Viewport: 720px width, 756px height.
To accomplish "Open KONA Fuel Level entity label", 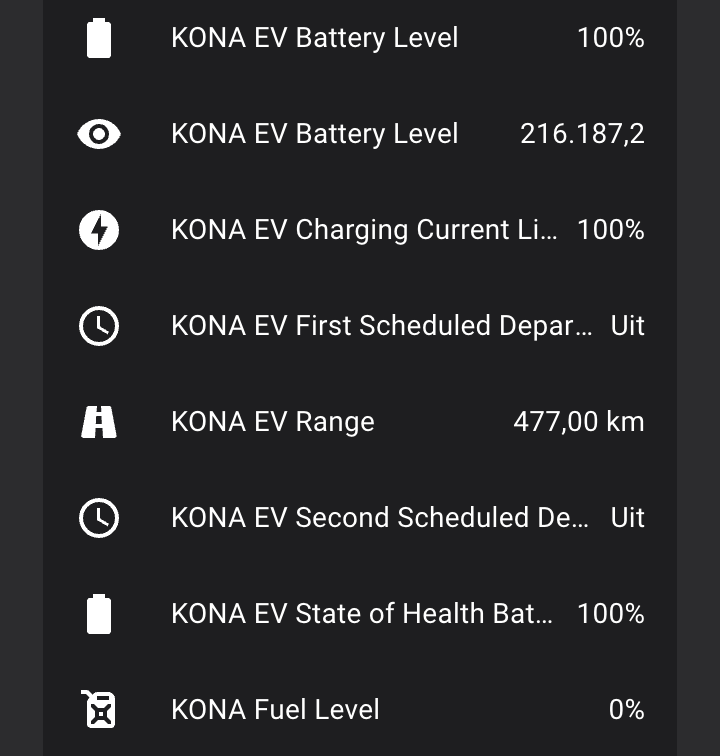I will [275, 710].
